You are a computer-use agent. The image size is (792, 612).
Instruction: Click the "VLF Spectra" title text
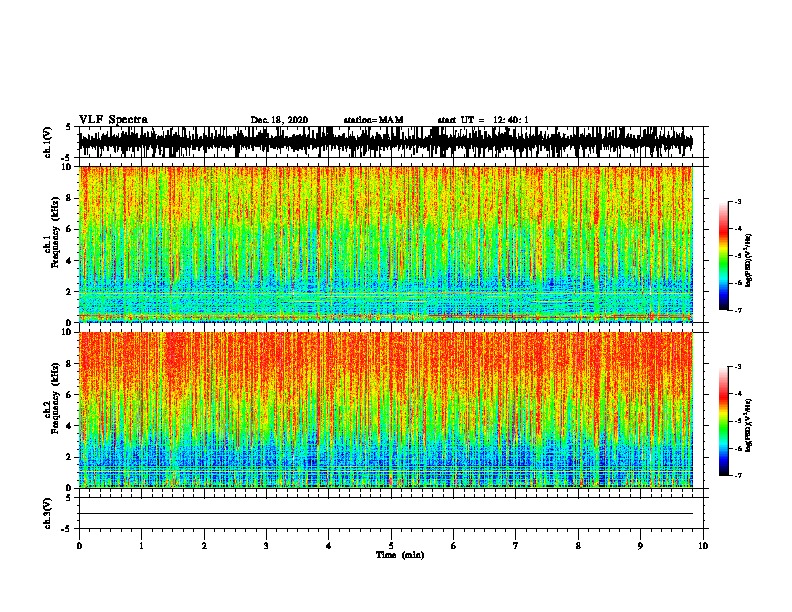click(x=113, y=120)
